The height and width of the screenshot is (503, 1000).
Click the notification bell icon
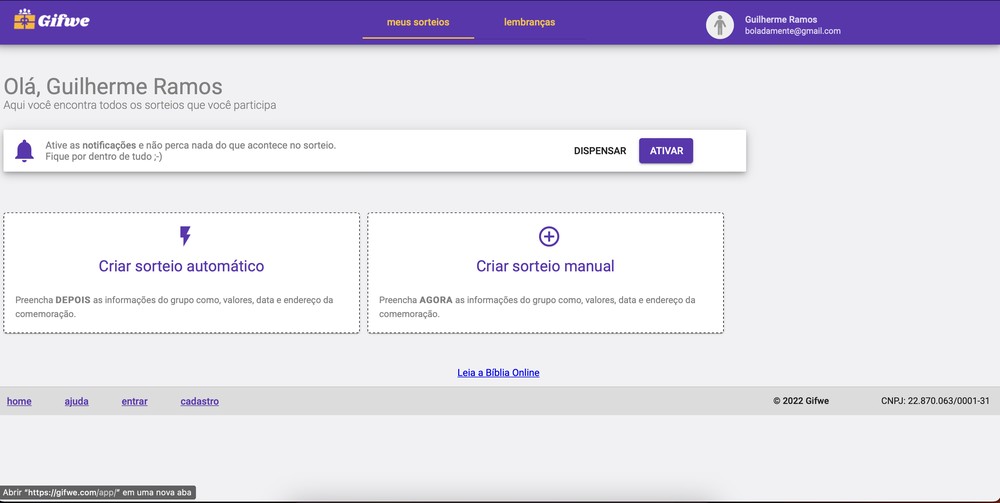pos(24,151)
